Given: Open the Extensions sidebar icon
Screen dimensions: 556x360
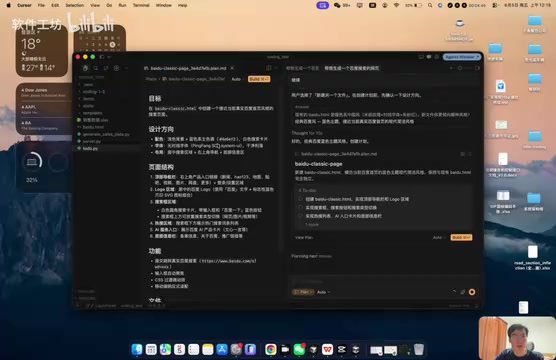Looking at the screenshot, I should (x=116, y=68).
